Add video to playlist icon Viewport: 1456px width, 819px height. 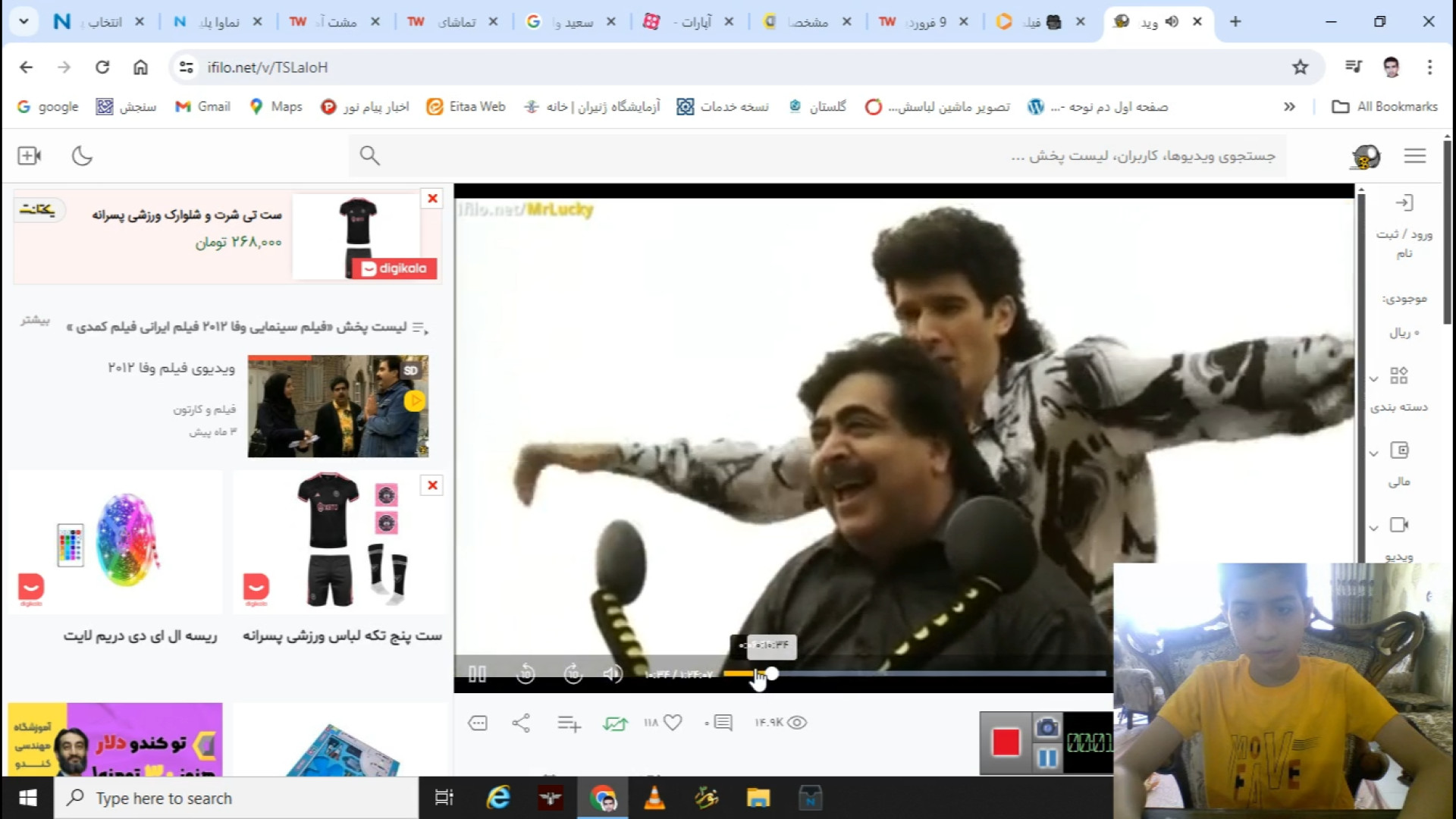point(569,723)
